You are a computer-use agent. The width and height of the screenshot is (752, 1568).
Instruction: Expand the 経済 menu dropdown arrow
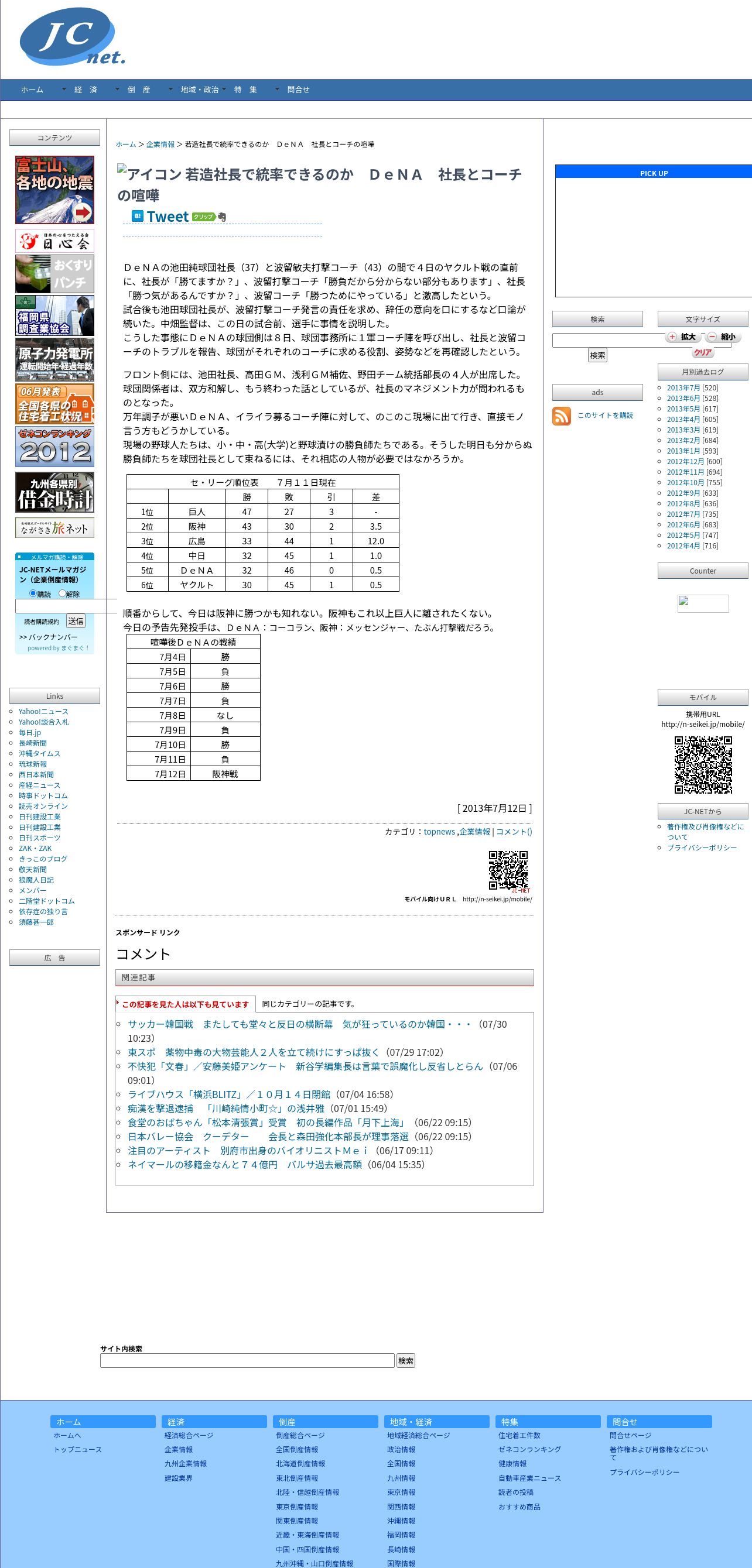tap(64, 90)
